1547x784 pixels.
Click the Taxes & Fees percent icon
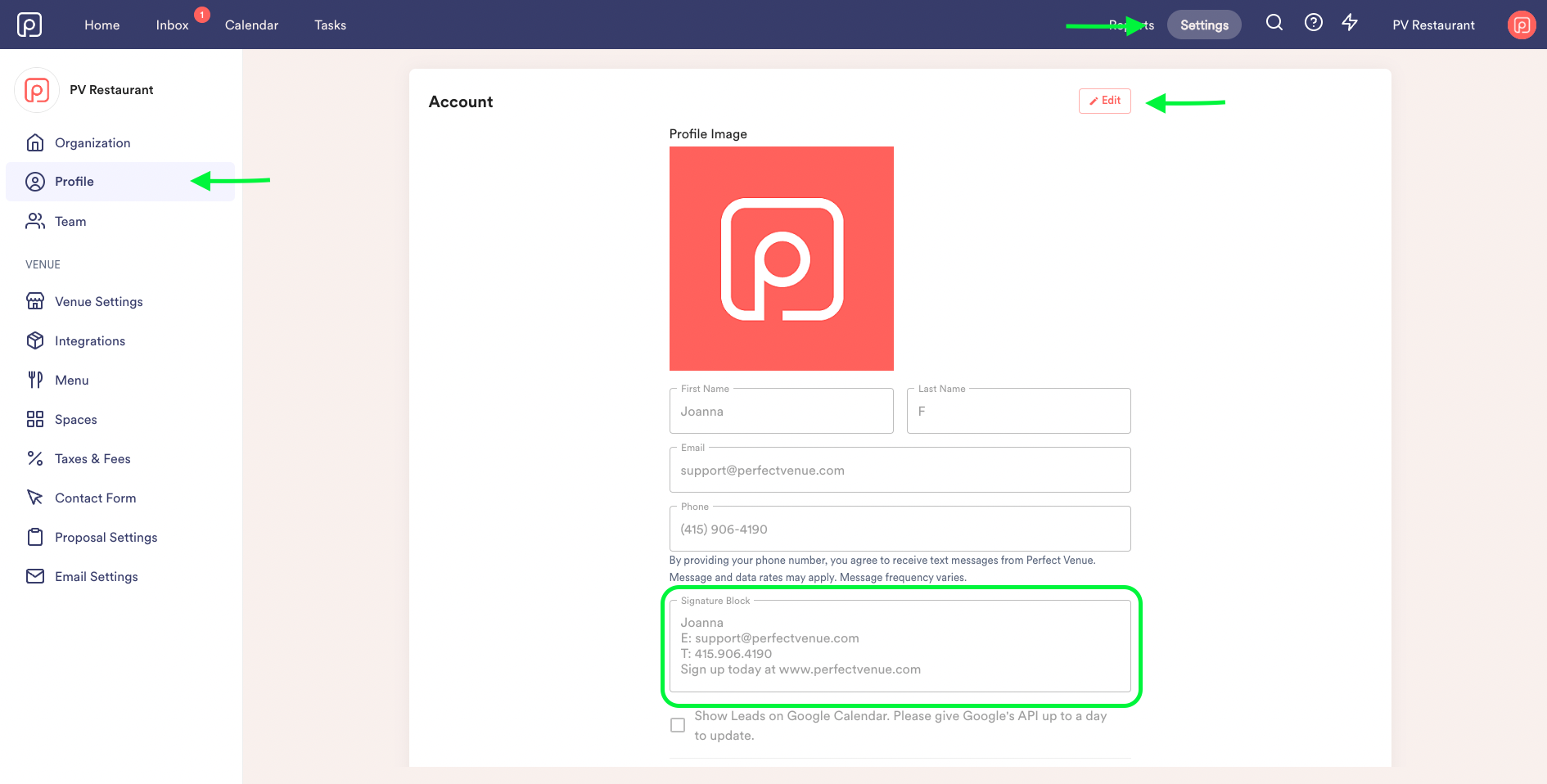click(x=36, y=458)
